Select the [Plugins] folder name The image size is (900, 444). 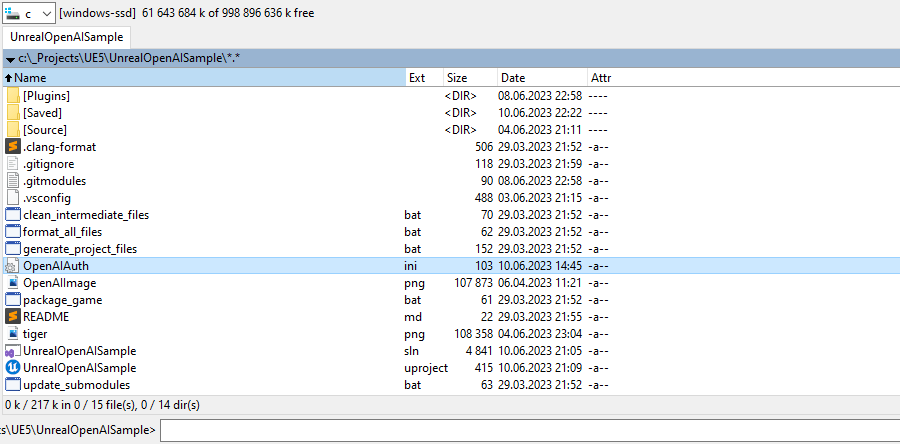[x=46, y=96]
